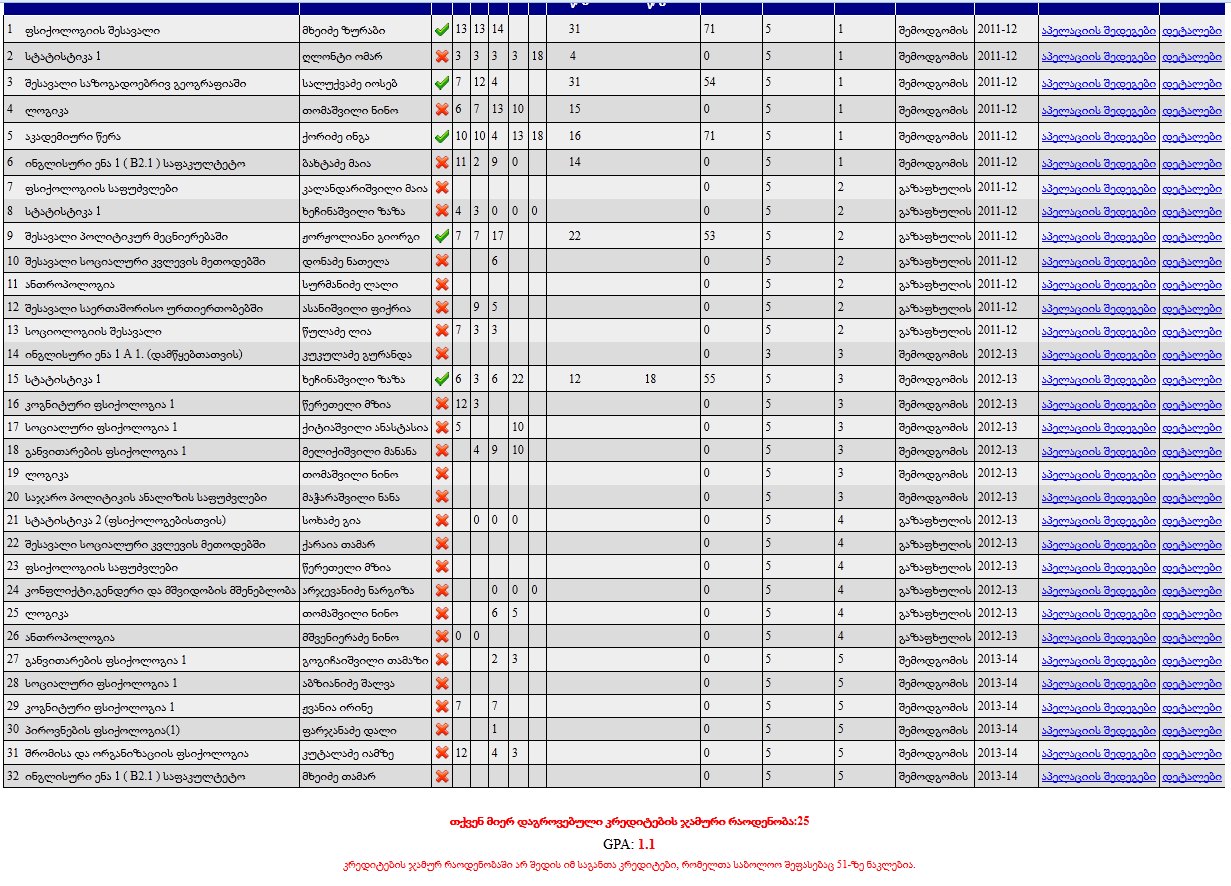Select lecturer name ღლონტი ომარ in row 2
This screenshot has height=886, width=1231.
(x=342, y=57)
